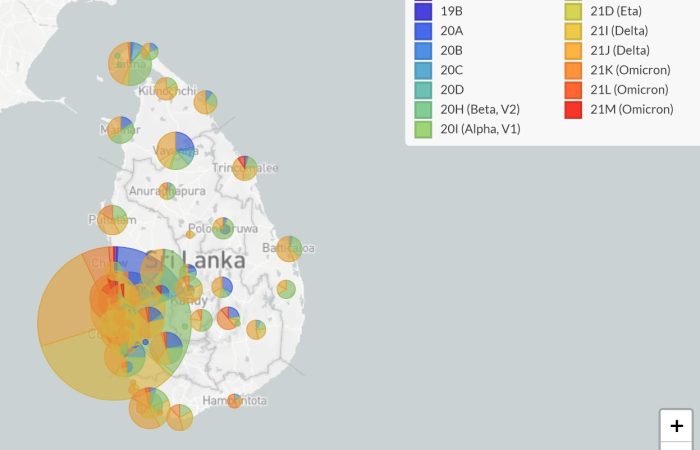Image resolution: width=700 pixels, height=450 pixels.
Task: Click the Trincomalee pie chart marker
Action: point(244,168)
